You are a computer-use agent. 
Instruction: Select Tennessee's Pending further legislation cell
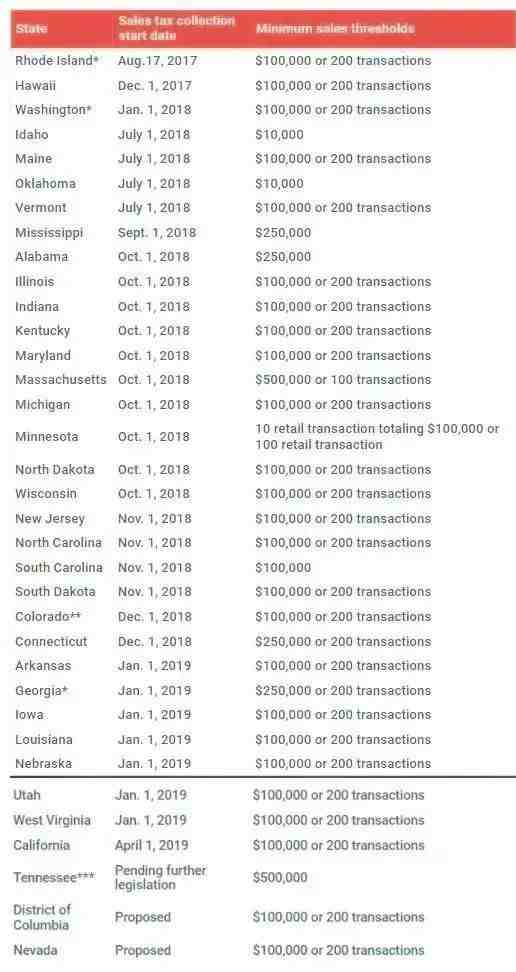(x=161, y=878)
